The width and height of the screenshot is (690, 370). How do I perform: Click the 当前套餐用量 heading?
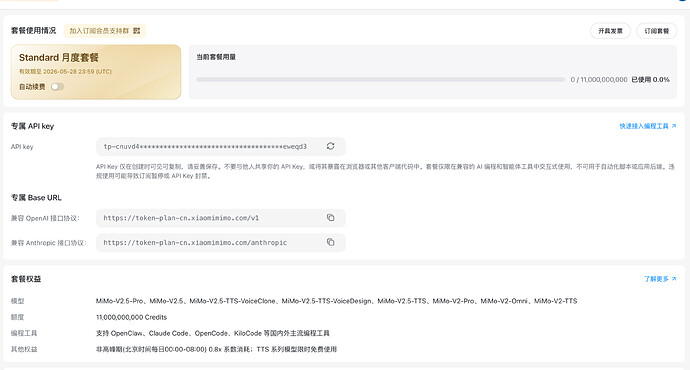click(x=216, y=57)
